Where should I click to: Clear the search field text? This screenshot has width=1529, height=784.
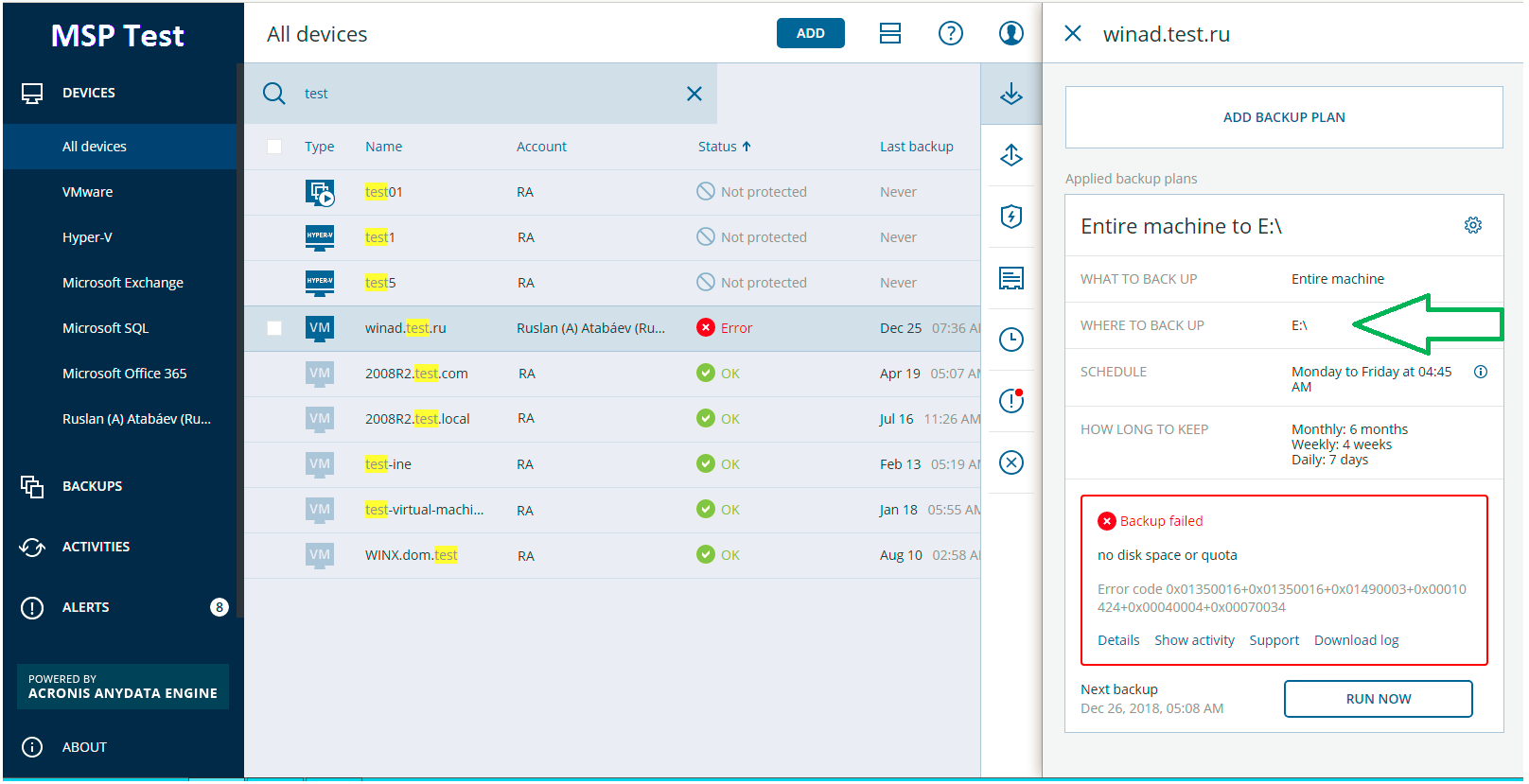[x=694, y=94]
